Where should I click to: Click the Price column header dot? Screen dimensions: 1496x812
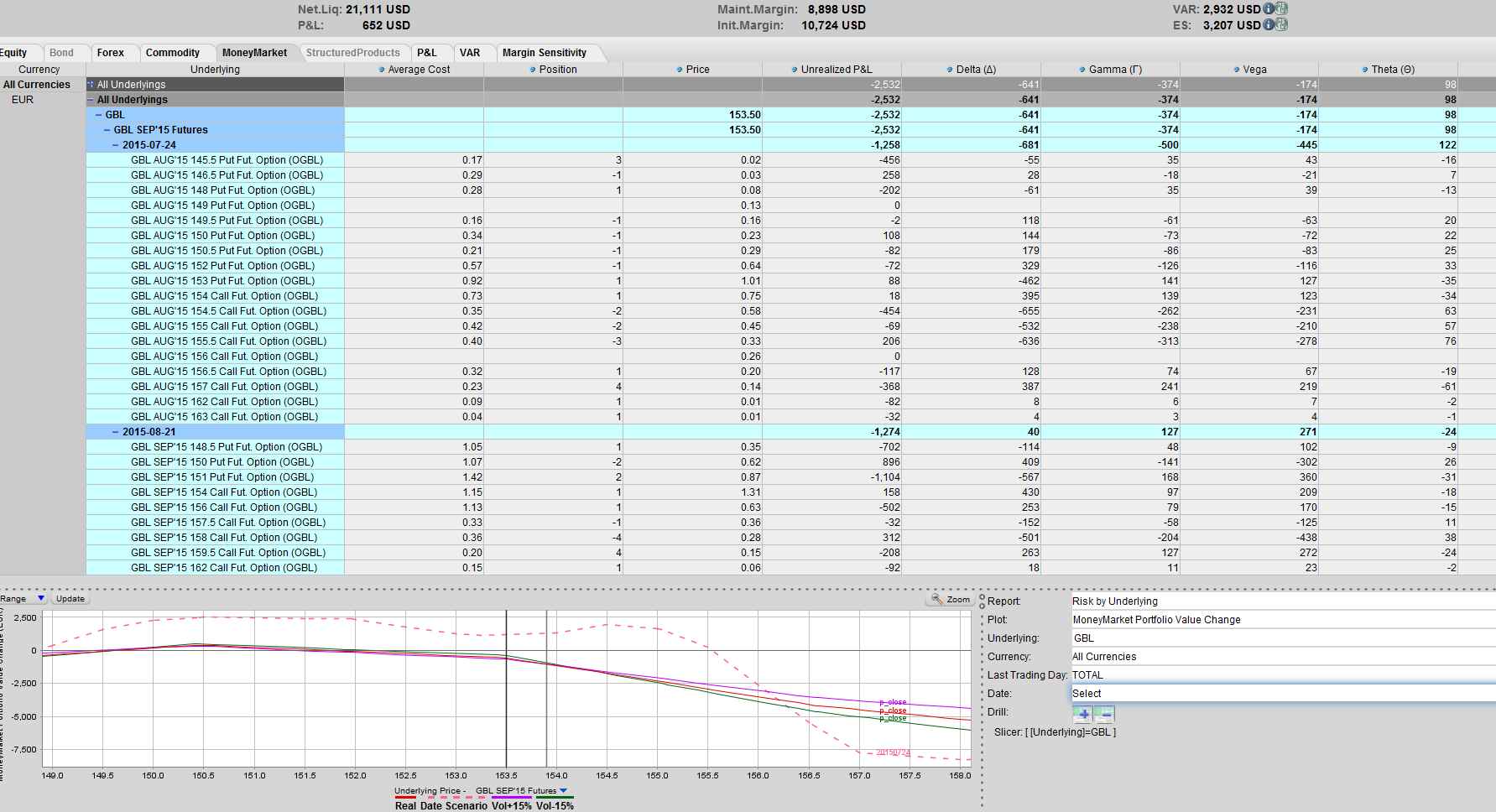click(x=680, y=70)
